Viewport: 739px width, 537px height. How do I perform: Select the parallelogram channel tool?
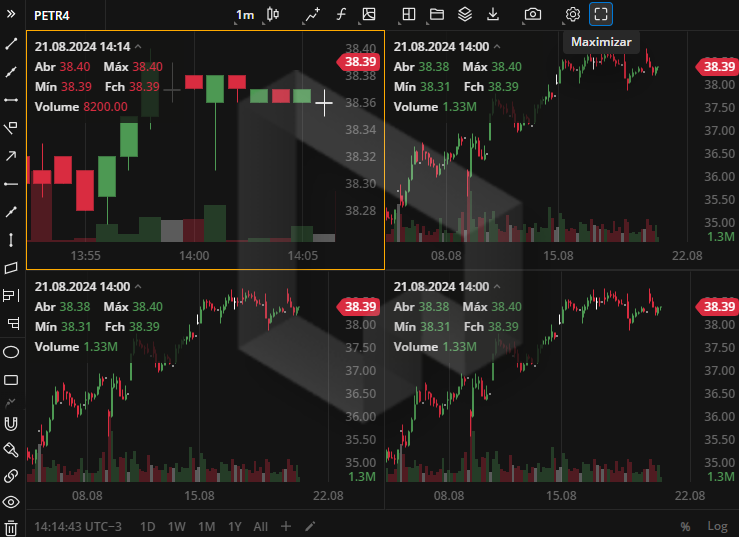click(11, 268)
